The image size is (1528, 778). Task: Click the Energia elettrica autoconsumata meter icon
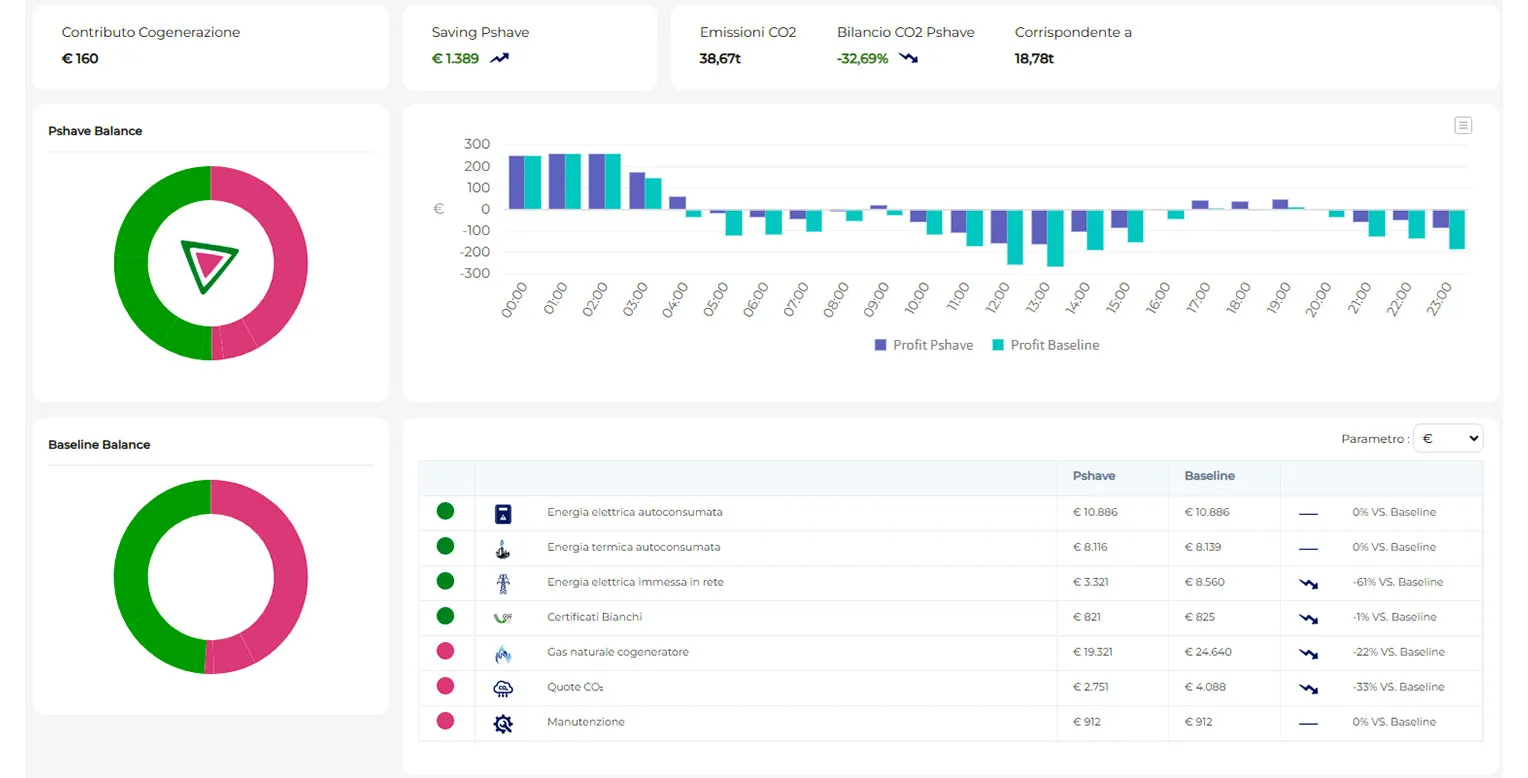click(503, 513)
